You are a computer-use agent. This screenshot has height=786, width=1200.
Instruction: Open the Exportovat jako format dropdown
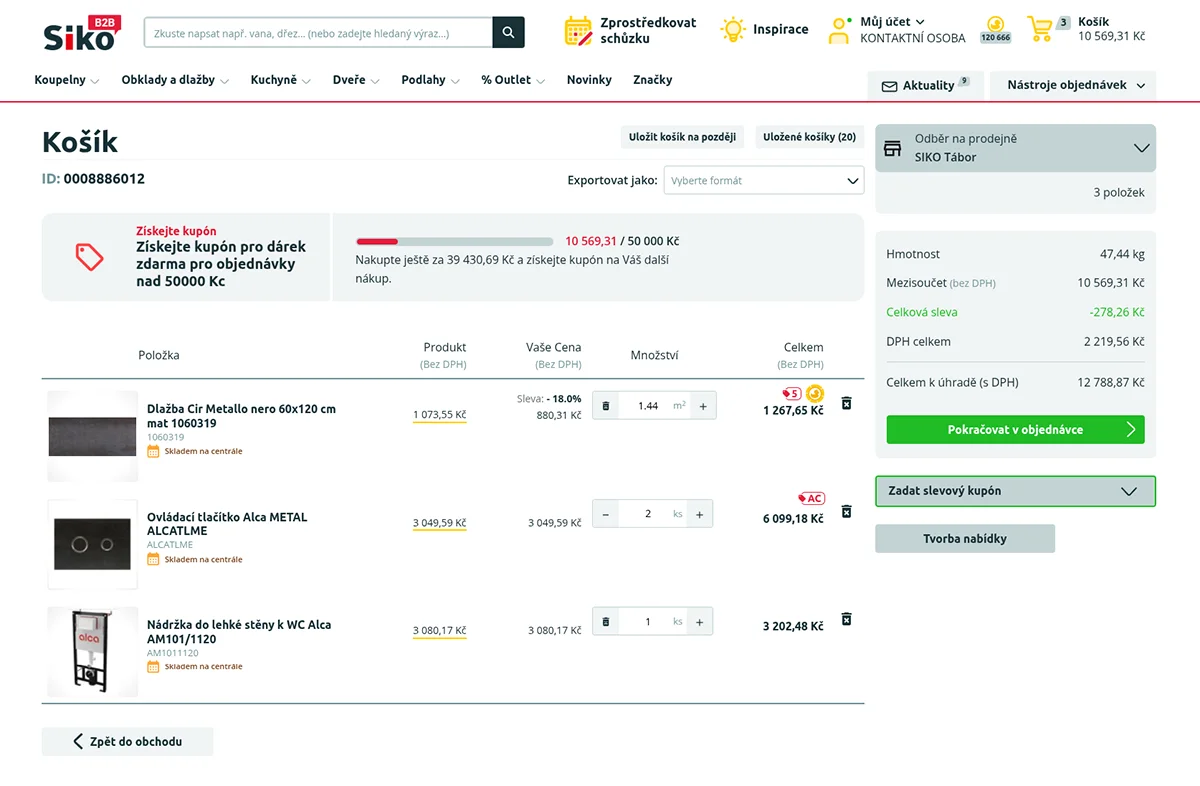click(764, 181)
